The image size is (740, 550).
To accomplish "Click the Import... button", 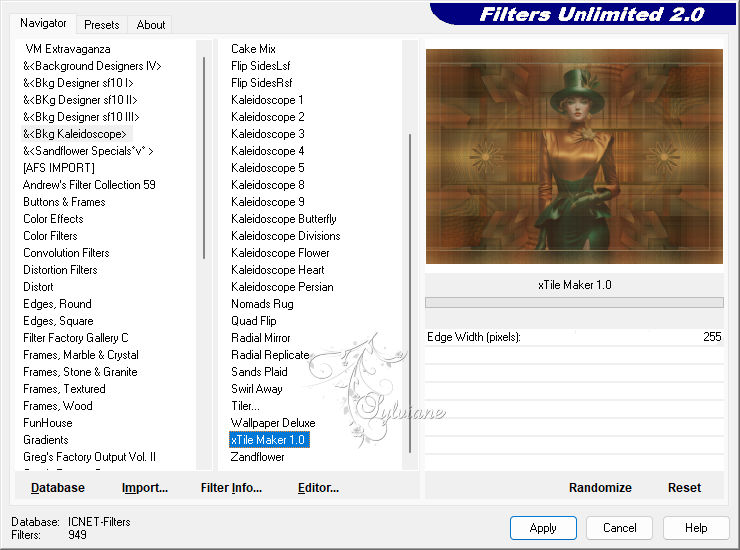I will 144,487.
